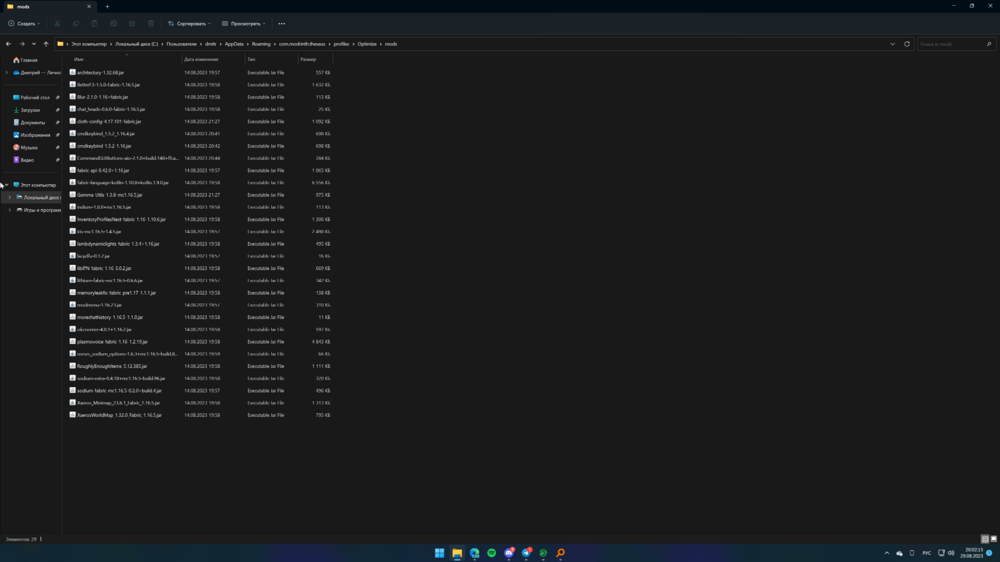The image size is (1000, 562).
Task: Open the Создать (New) dropdown button
Action: pos(24,24)
